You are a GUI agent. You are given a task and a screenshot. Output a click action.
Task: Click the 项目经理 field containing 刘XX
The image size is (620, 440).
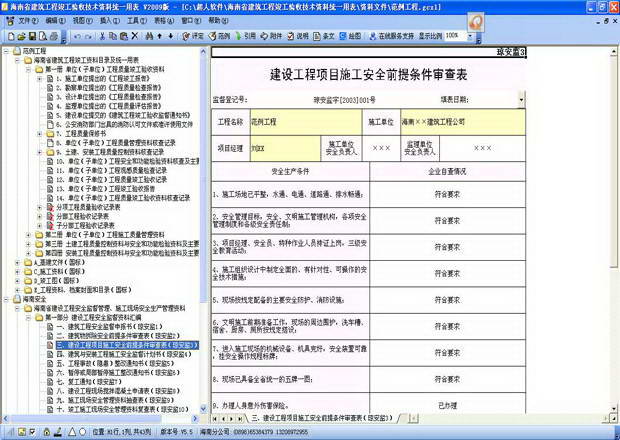pos(285,149)
